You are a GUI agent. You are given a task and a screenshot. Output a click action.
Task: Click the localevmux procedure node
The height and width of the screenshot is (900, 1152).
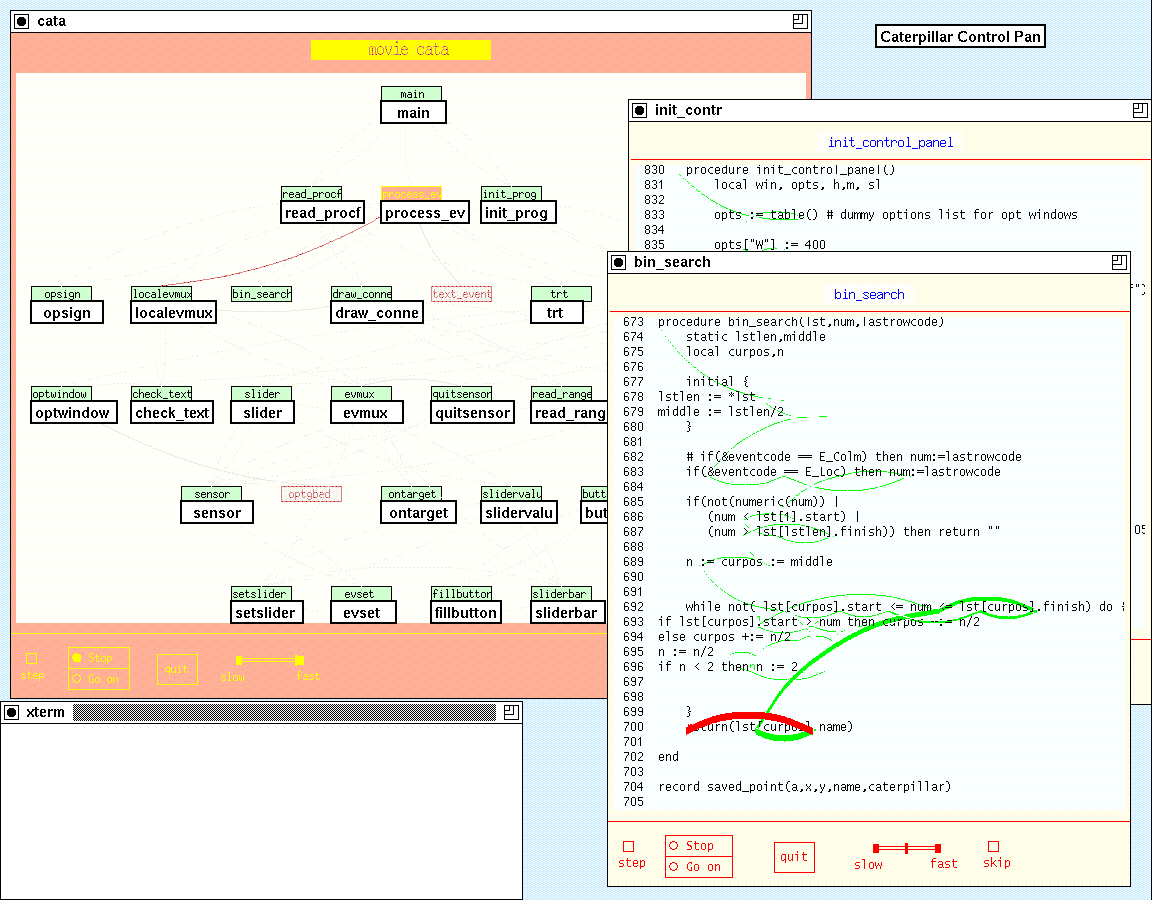[172, 312]
